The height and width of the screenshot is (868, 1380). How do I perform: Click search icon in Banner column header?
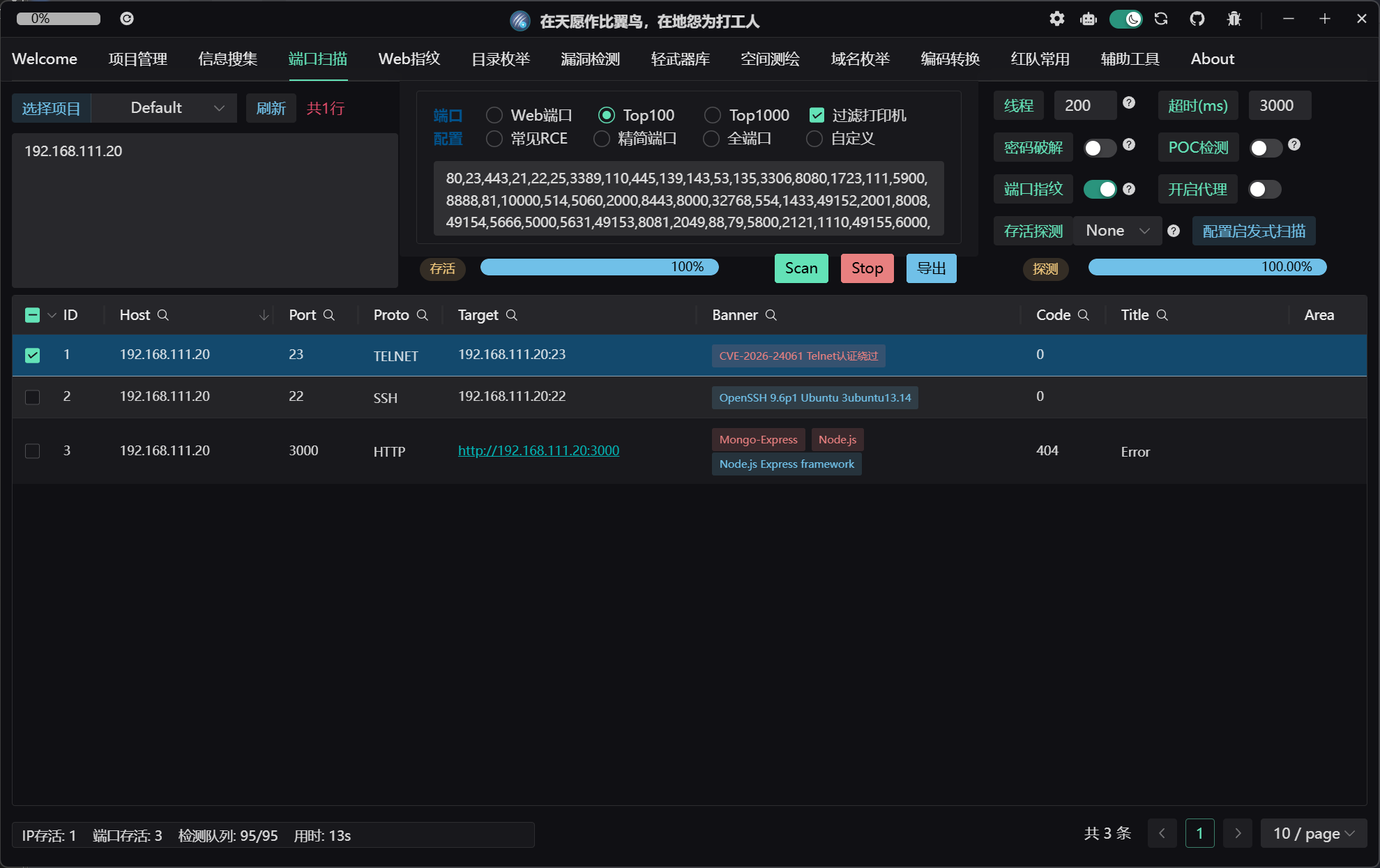tap(771, 315)
